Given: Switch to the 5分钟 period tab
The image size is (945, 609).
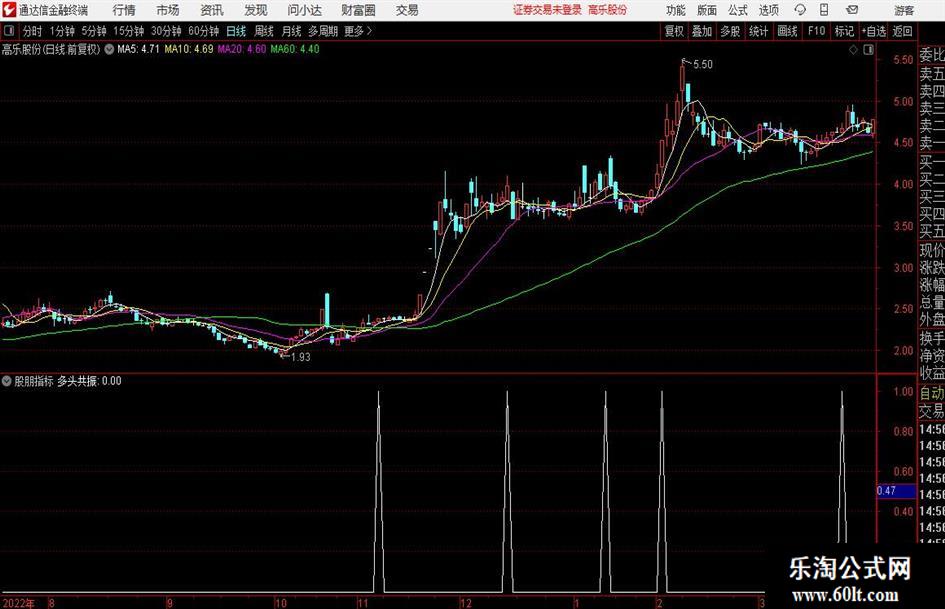Looking at the screenshot, I should (x=93, y=31).
